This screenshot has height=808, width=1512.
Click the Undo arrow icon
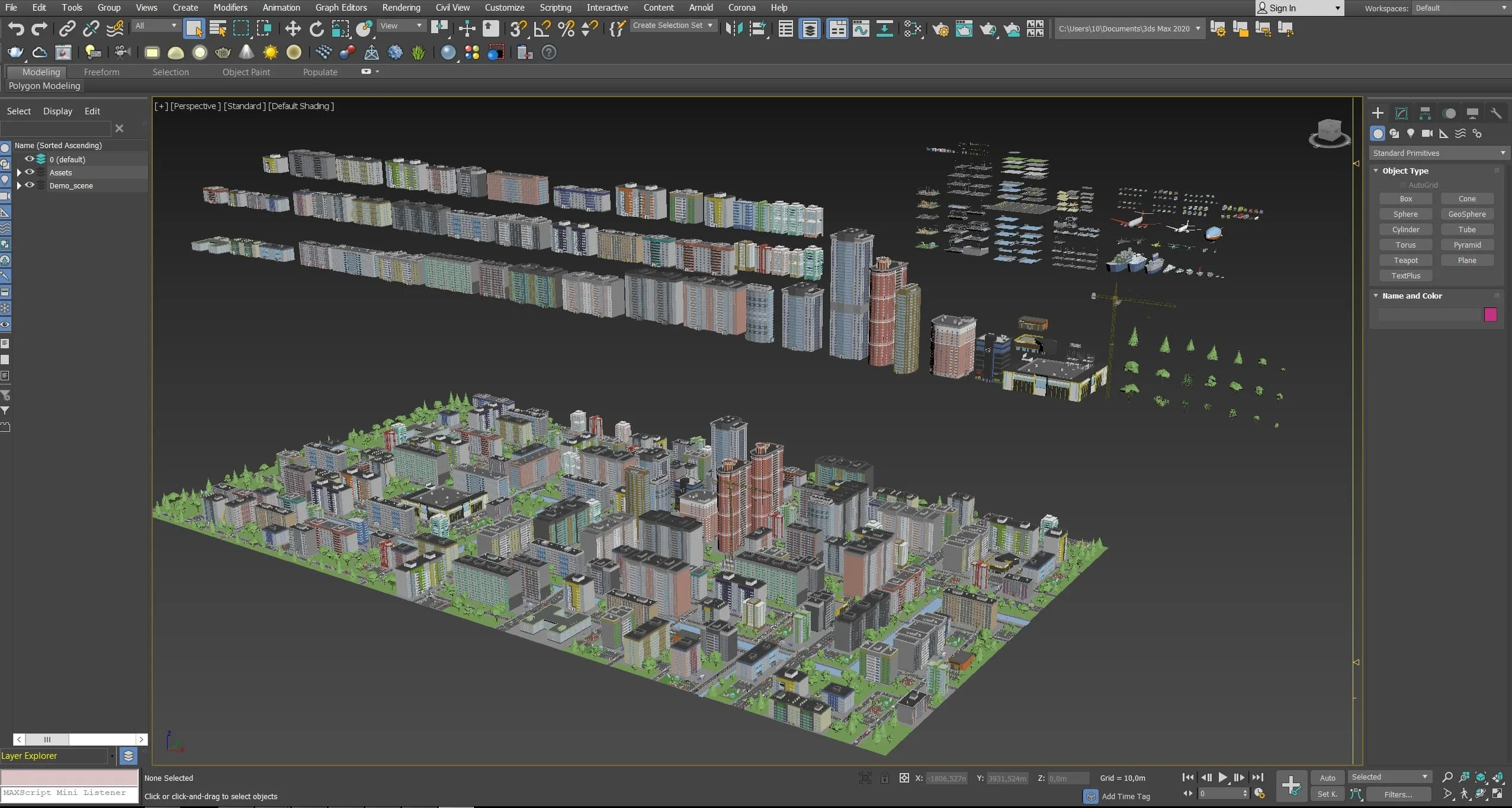pos(16,28)
